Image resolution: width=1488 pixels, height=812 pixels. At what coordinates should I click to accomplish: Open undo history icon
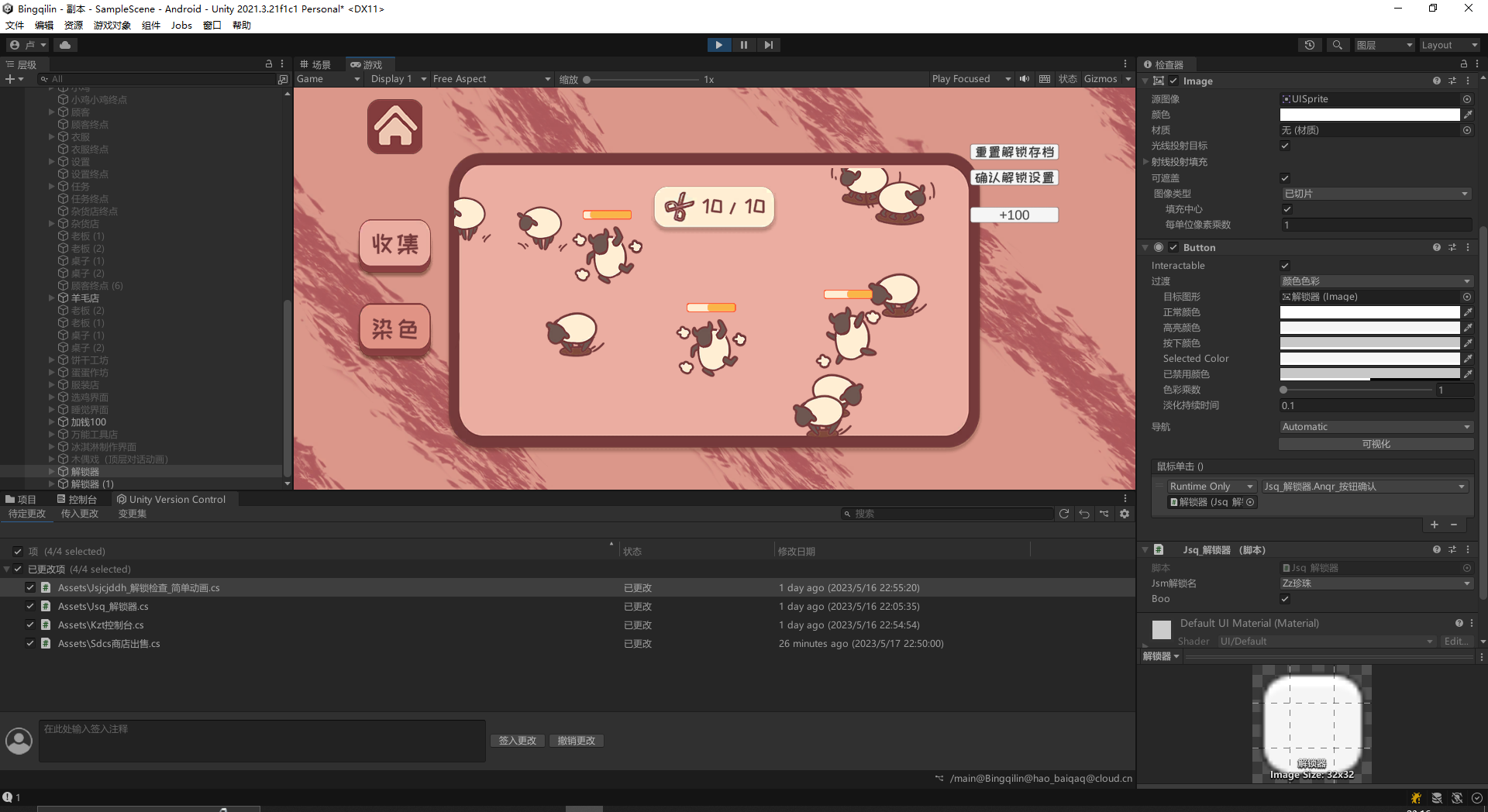(x=1310, y=45)
